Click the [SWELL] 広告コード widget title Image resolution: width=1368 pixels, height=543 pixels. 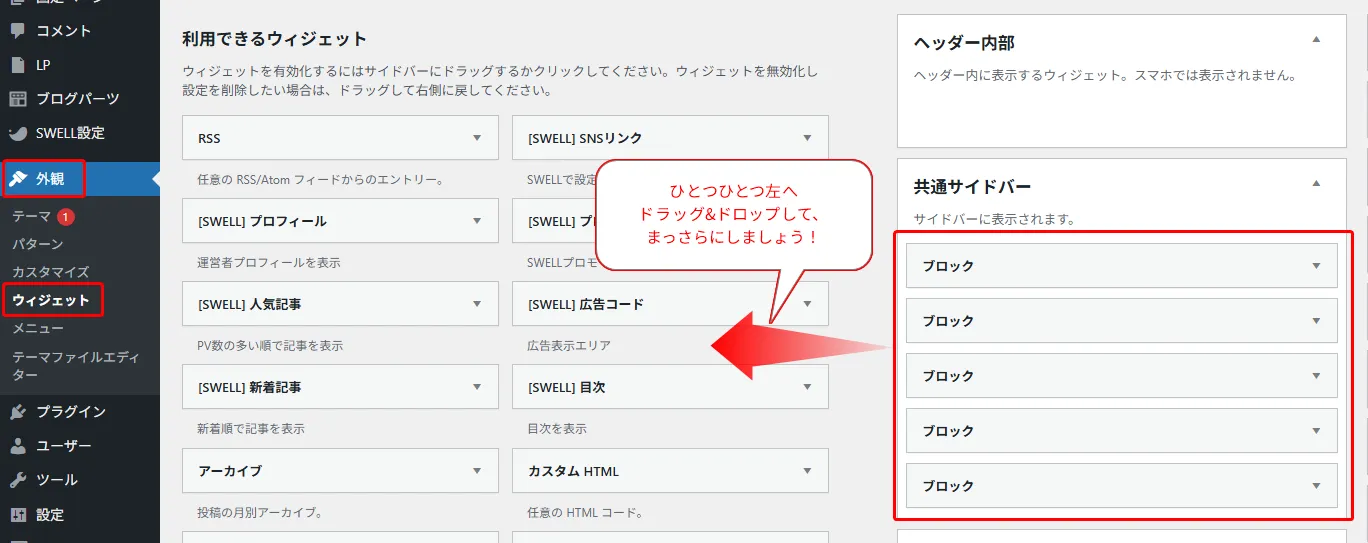(585, 304)
